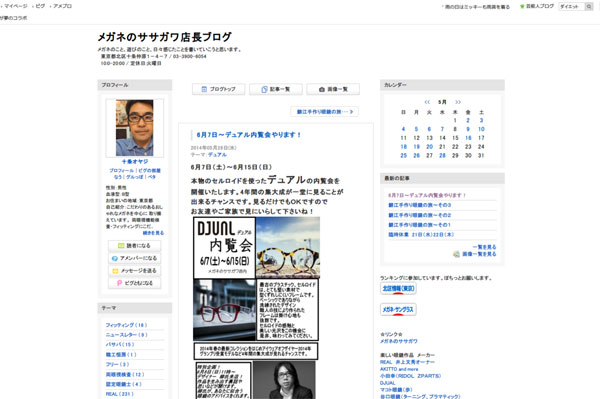
Task: Select day 3 in the calendar
Action: click(481, 120)
